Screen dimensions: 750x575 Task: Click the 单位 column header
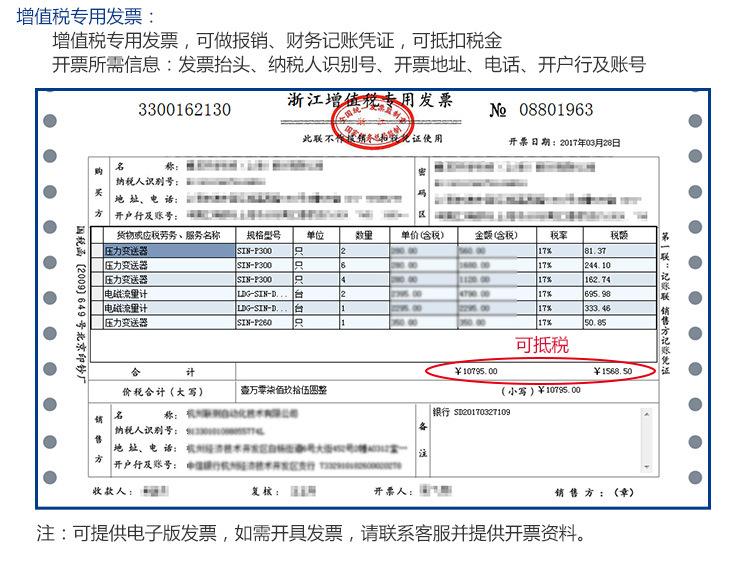tap(315, 235)
